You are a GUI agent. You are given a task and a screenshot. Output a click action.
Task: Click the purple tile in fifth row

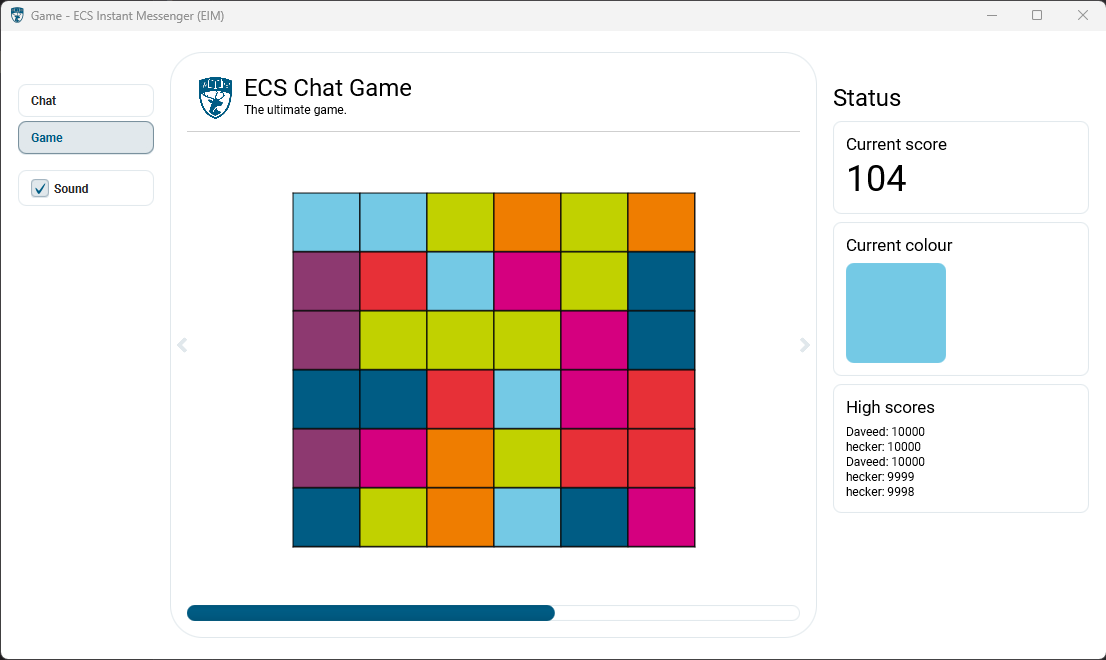tap(326, 458)
